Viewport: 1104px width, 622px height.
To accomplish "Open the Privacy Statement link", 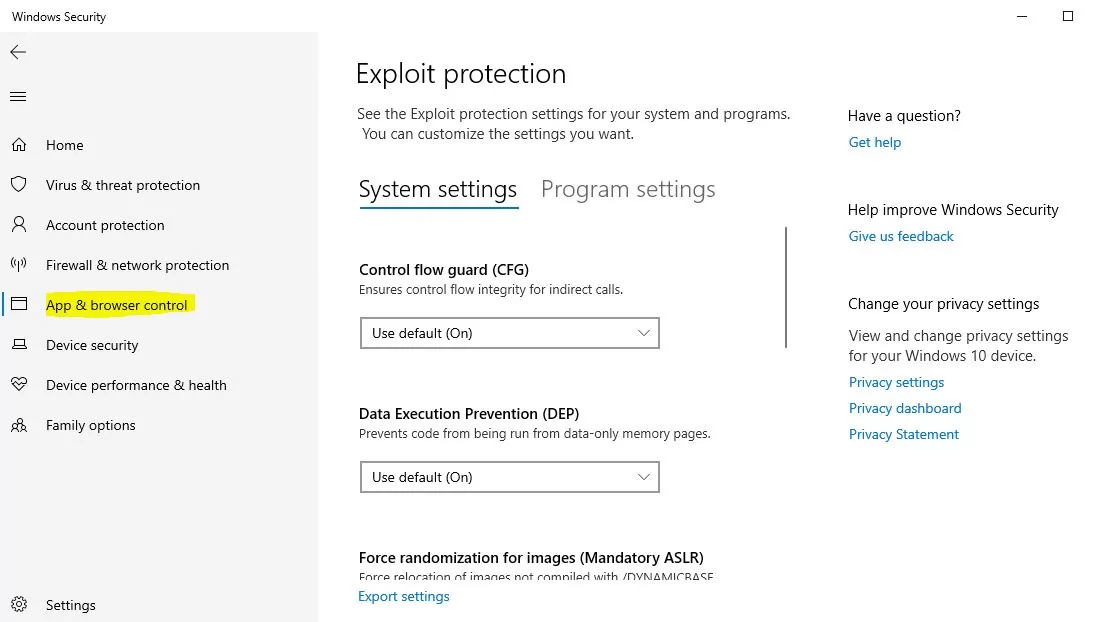I will pyautogui.click(x=903, y=435).
